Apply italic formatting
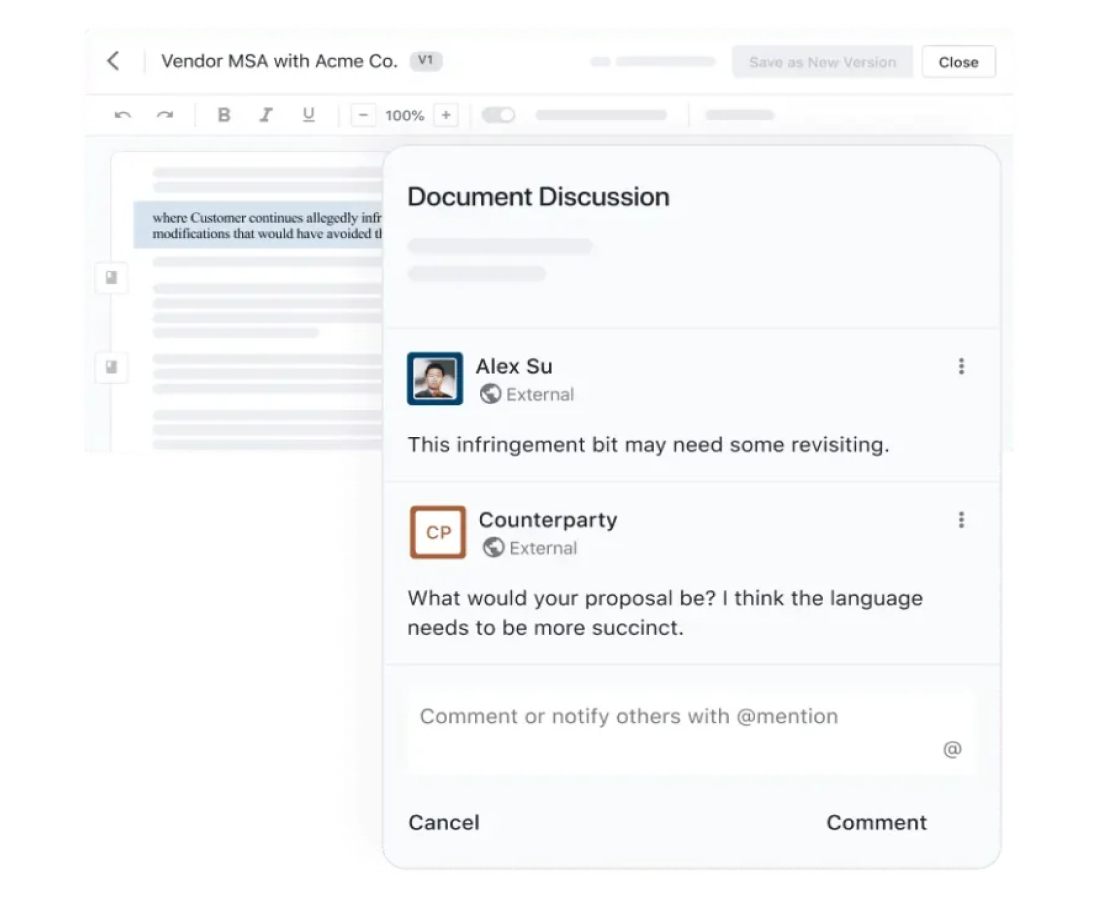1100x900 pixels. [266, 115]
